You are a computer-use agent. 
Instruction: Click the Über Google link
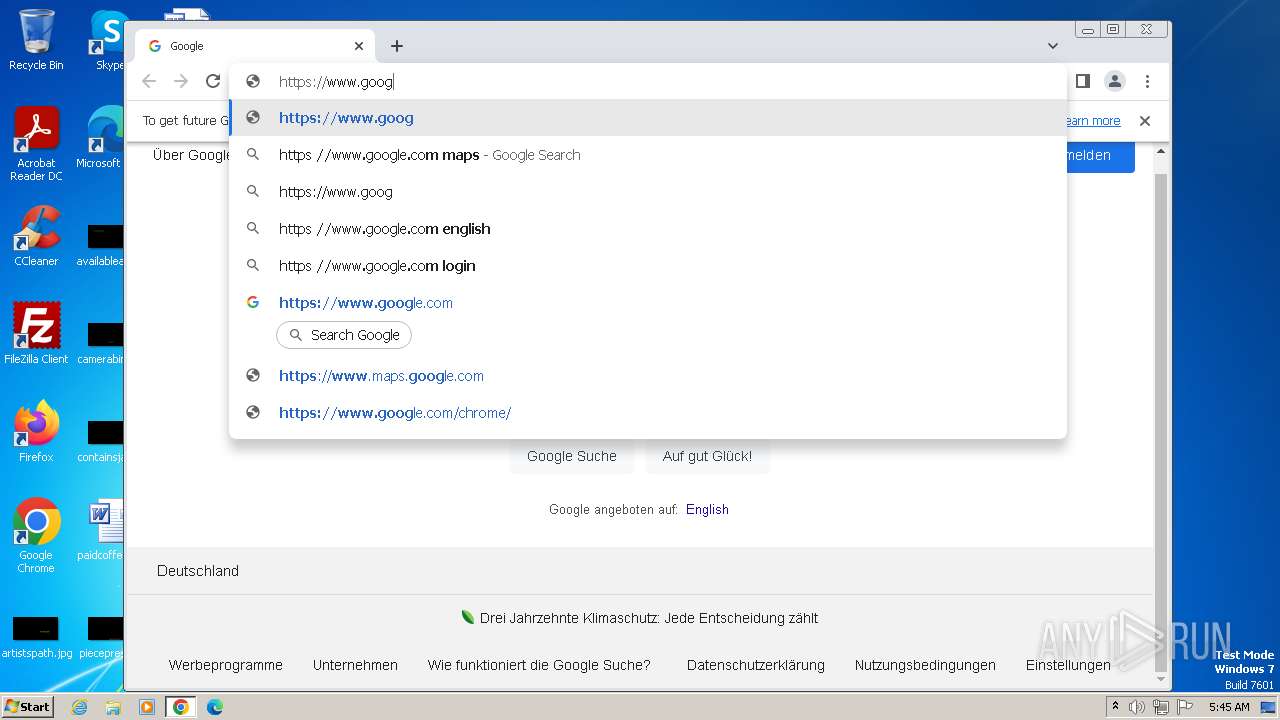tap(191, 155)
